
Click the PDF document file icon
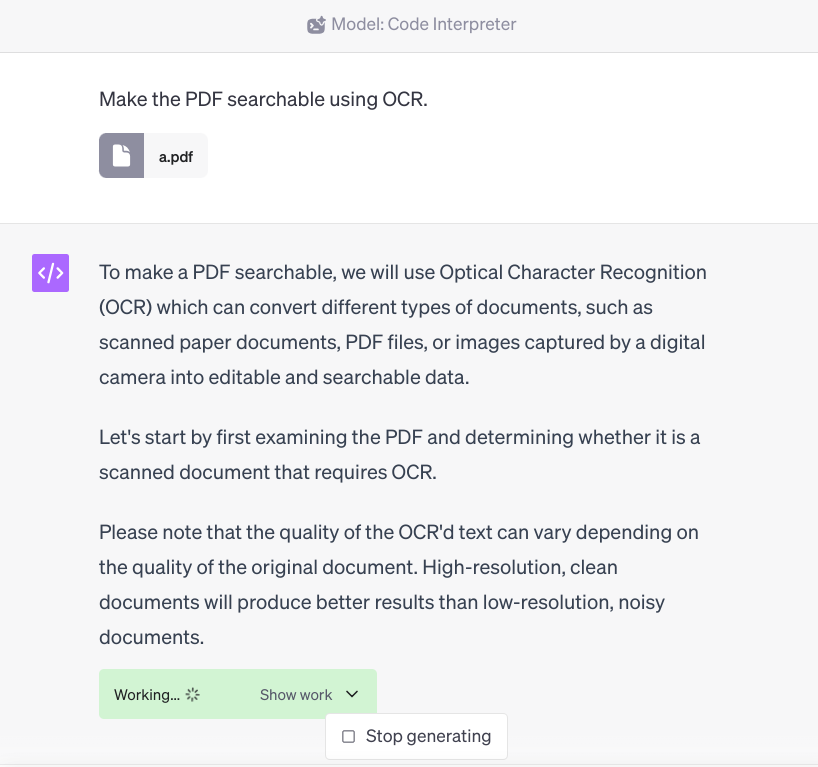121,156
